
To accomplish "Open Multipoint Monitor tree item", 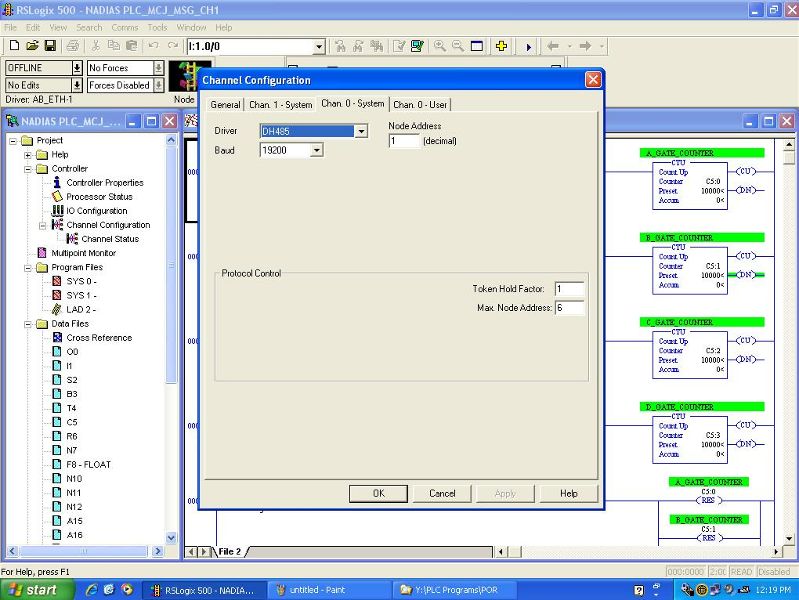I will point(84,253).
